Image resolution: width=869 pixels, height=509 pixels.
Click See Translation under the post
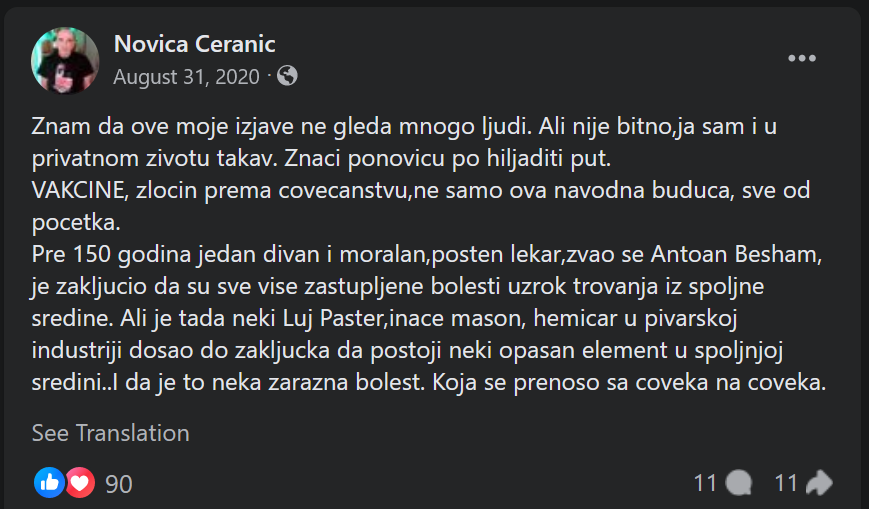tap(110, 433)
